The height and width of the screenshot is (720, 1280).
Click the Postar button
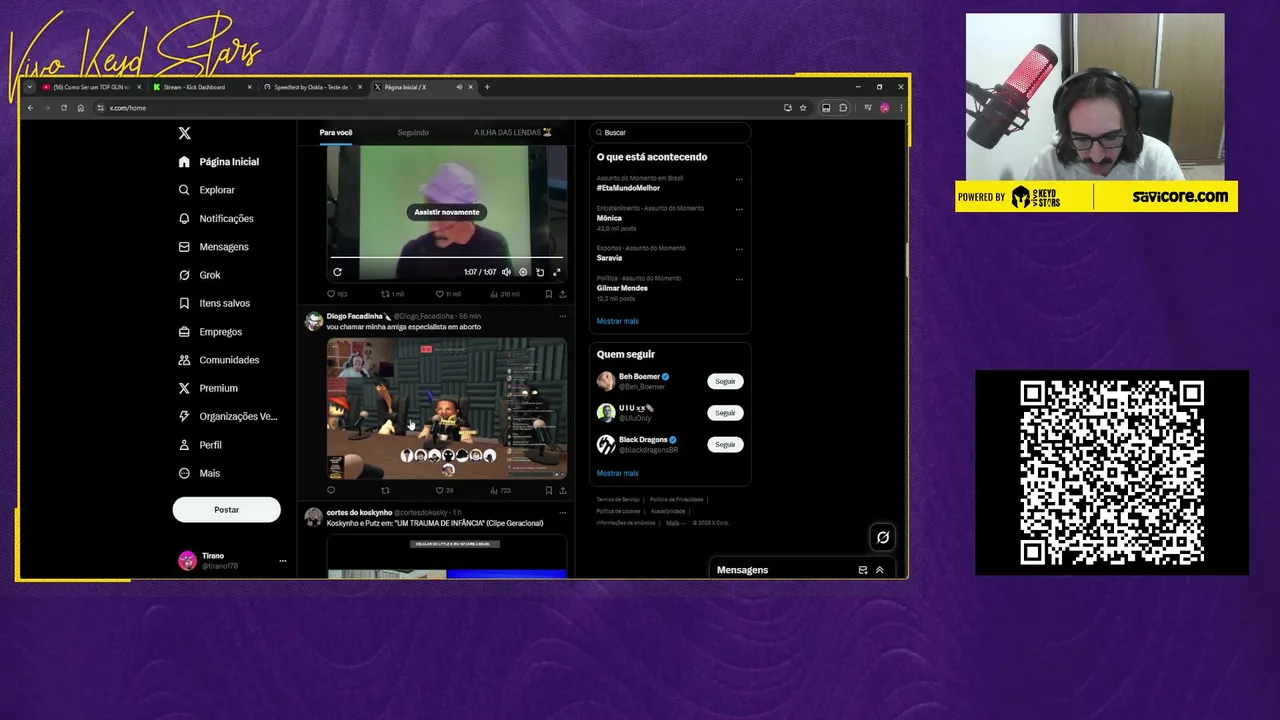tap(226, 510)
